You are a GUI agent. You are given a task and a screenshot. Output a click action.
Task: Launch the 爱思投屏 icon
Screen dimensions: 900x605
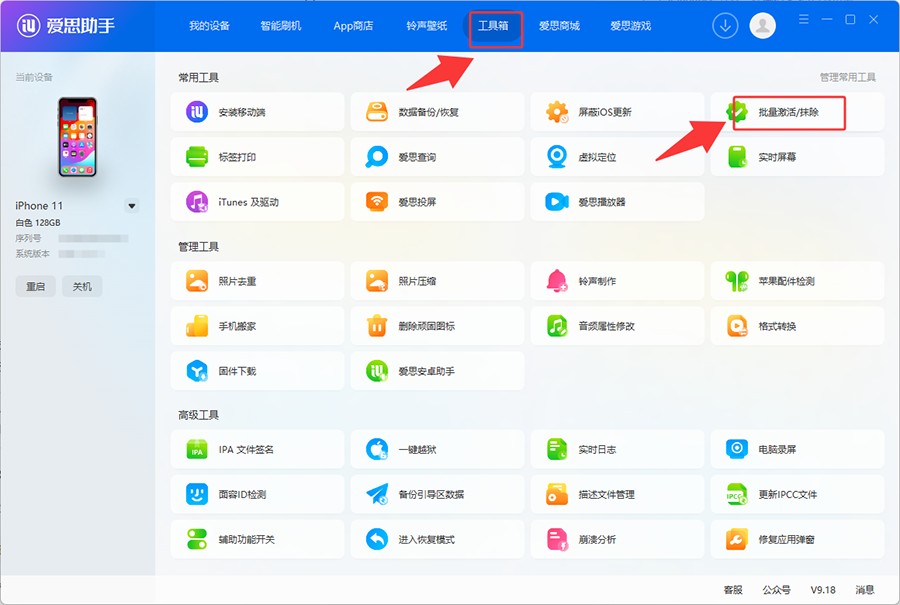[377, 202]
